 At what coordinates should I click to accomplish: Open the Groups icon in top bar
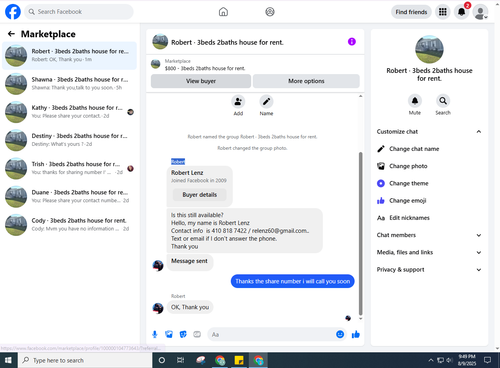click(270, 12)
